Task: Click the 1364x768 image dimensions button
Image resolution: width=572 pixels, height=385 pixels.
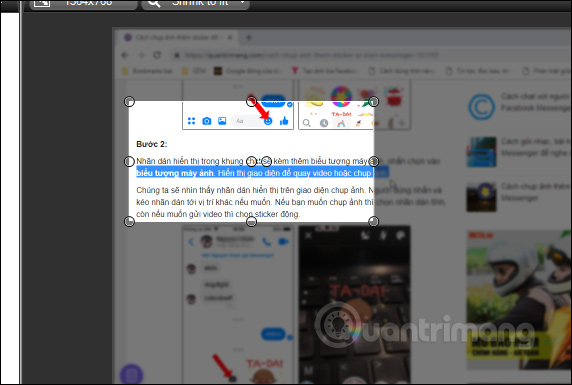Action: pos(84,3)
